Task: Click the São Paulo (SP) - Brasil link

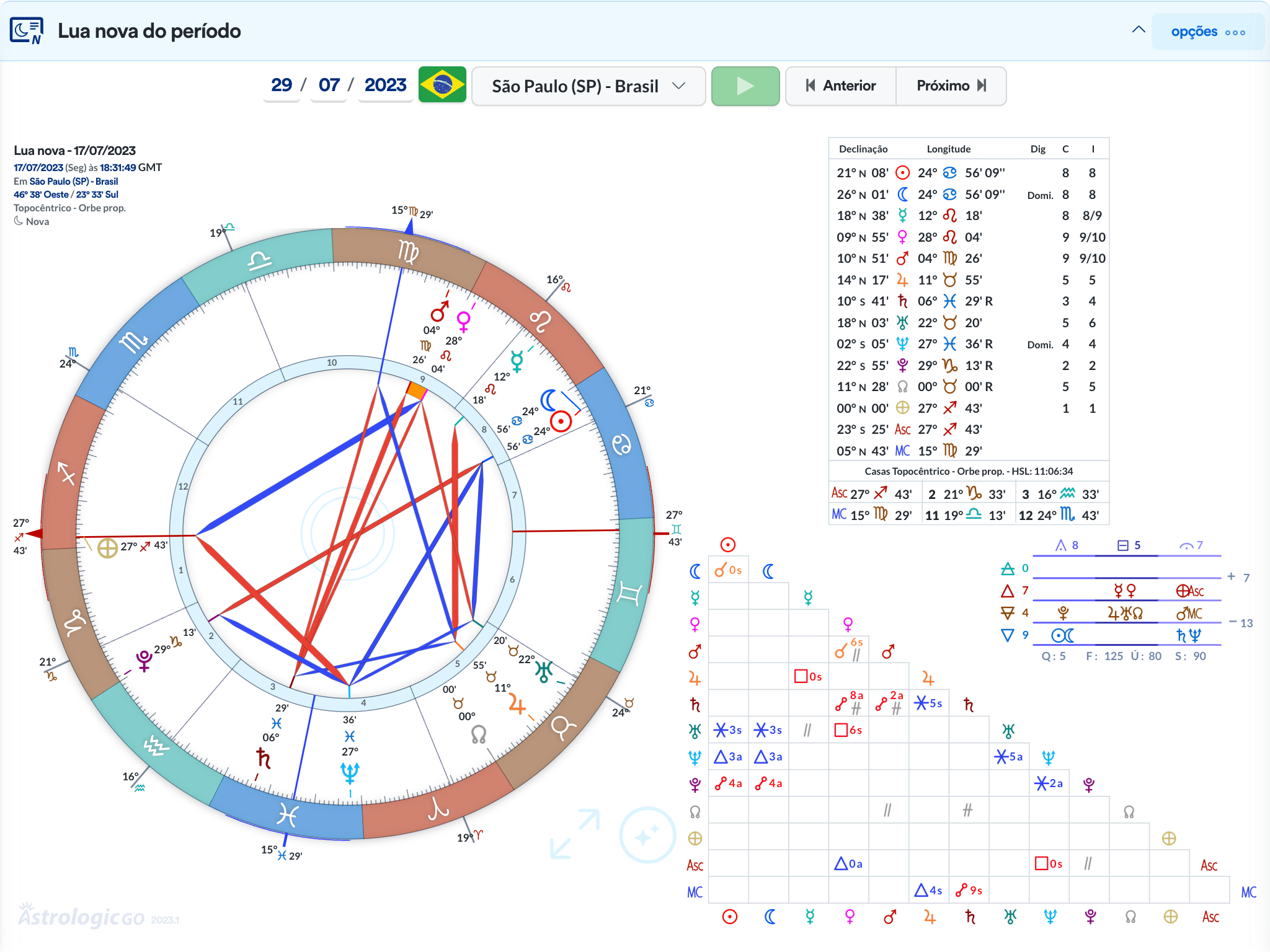Action: coord(74,181)
